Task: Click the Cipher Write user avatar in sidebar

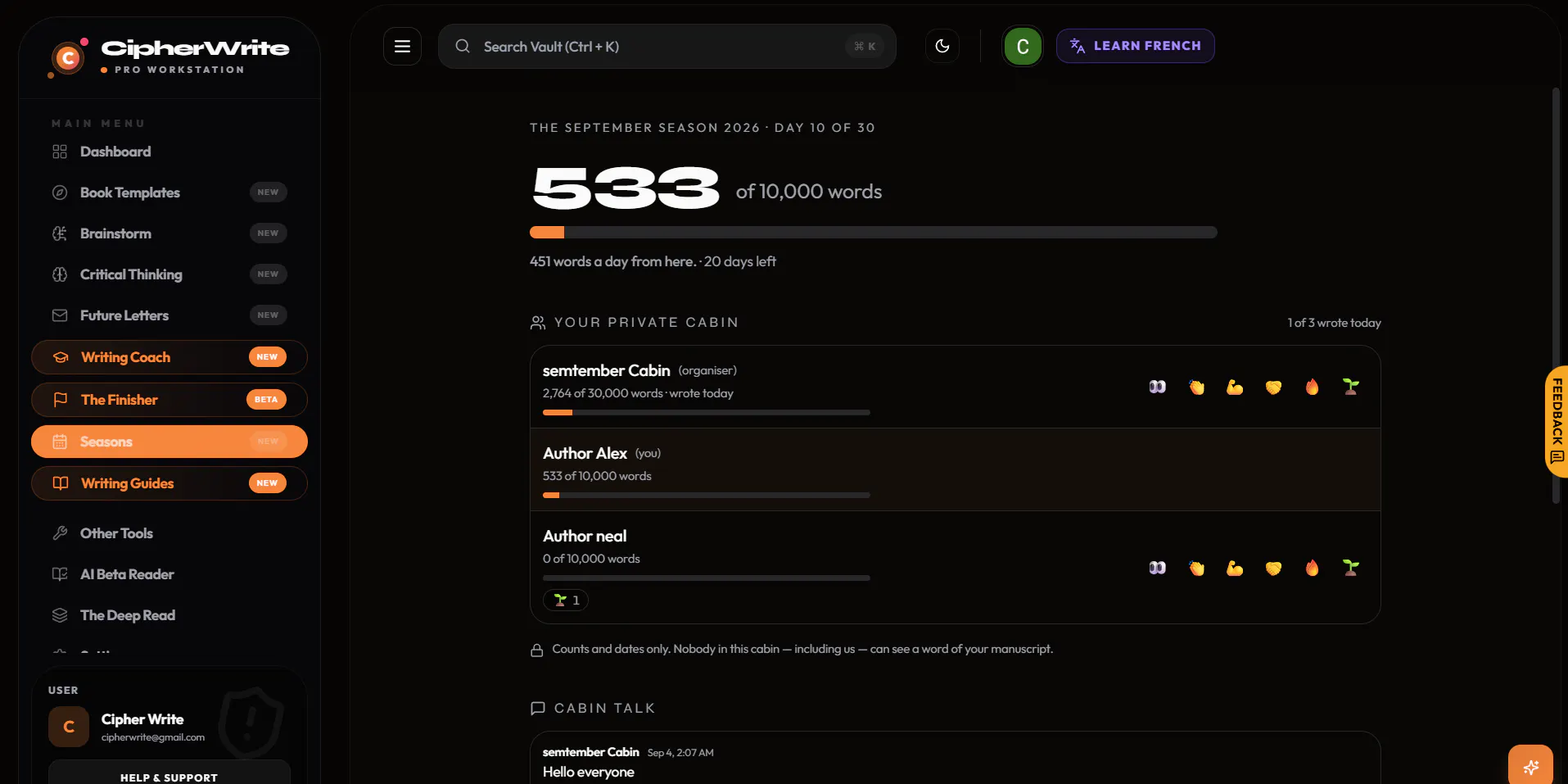Action: pyautogui.click(x=69, y=727)
